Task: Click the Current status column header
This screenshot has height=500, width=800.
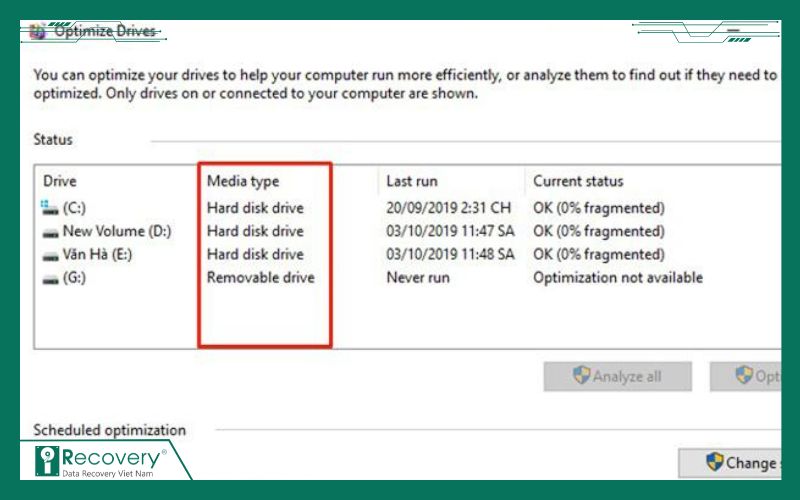Action: [578, 181]
